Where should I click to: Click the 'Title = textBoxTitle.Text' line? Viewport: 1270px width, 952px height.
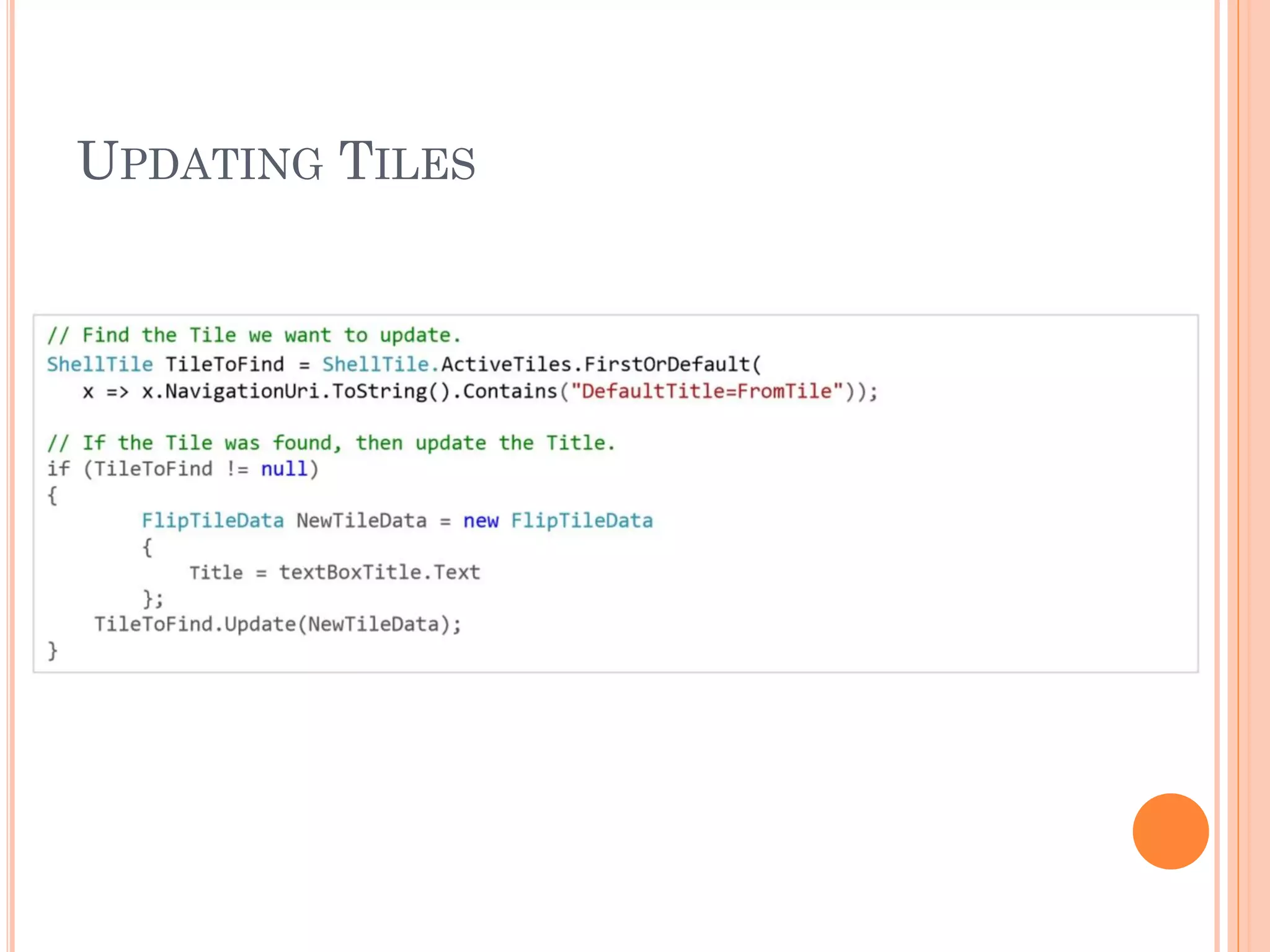[335, 572]
